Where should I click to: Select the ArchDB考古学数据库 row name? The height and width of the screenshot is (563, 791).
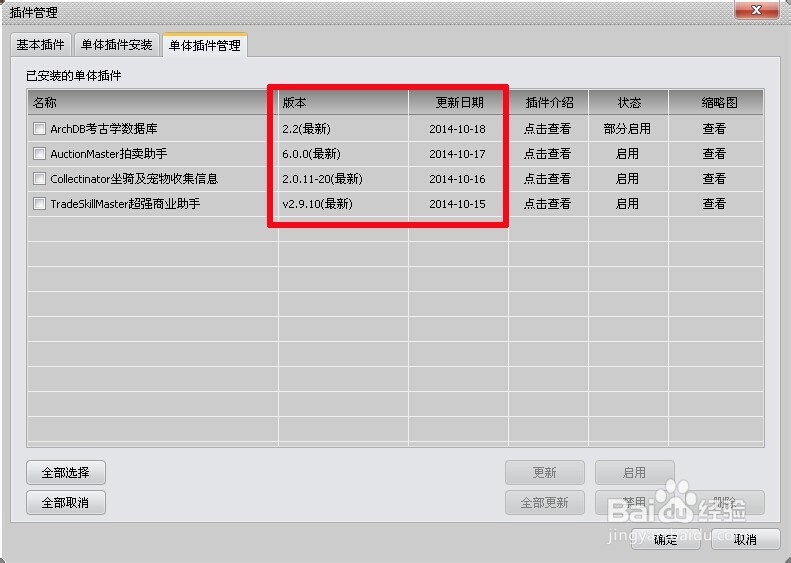click(x=104, y=129)
